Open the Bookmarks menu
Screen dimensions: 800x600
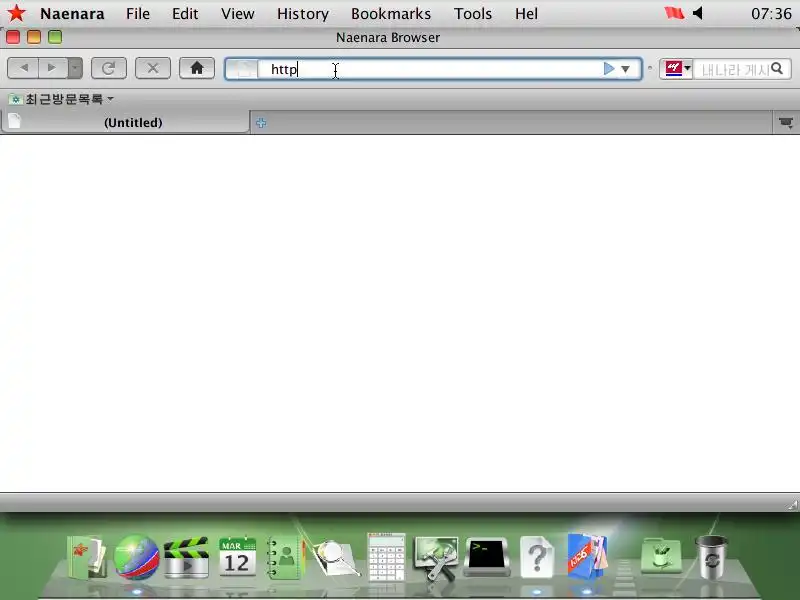(391, 14)
